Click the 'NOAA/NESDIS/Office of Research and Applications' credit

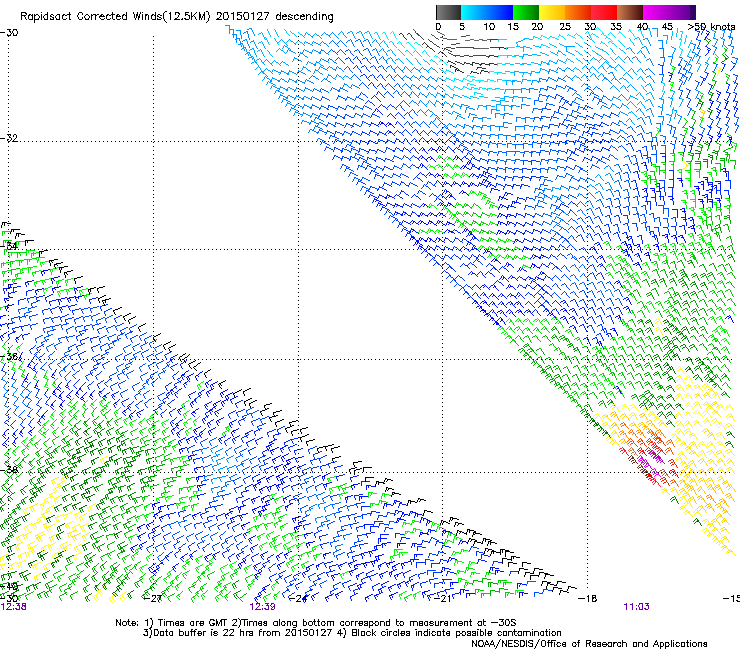(x=589, y=644)
